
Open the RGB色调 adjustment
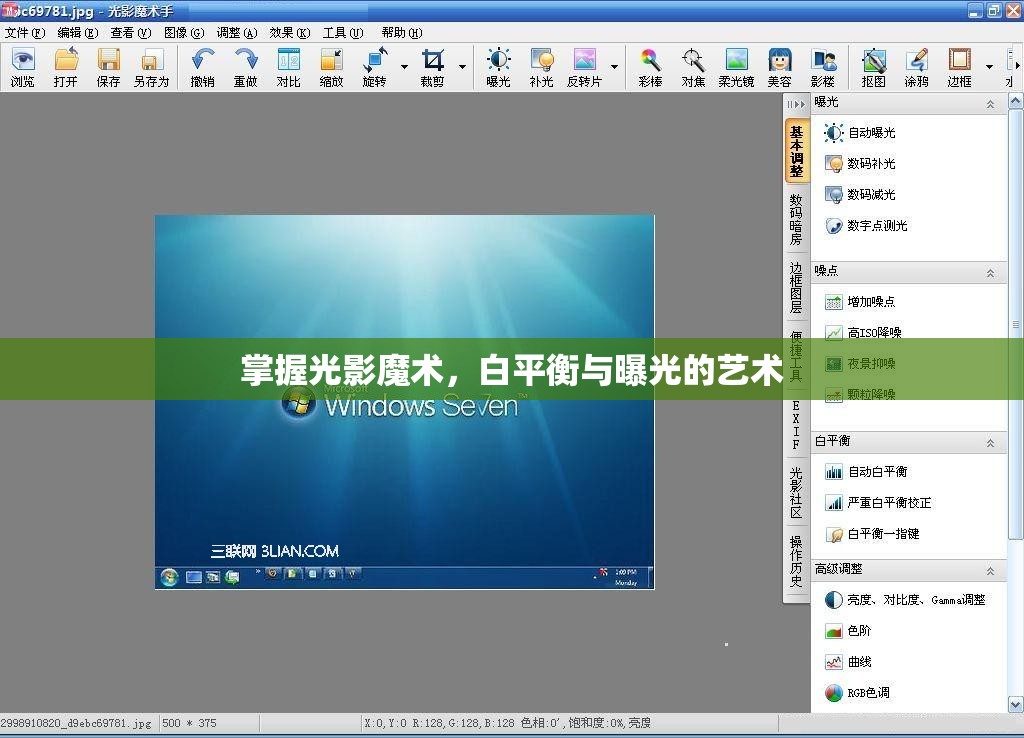(857, 693)
